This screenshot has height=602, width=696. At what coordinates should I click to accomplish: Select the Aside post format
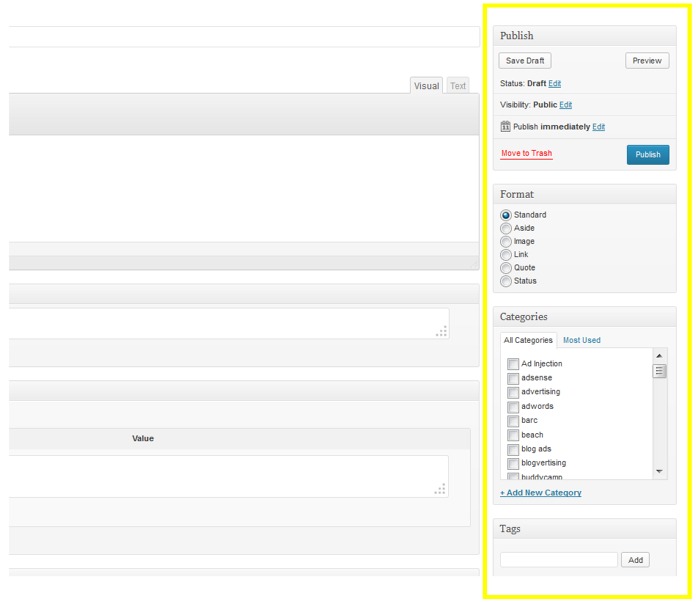(506, 228)
